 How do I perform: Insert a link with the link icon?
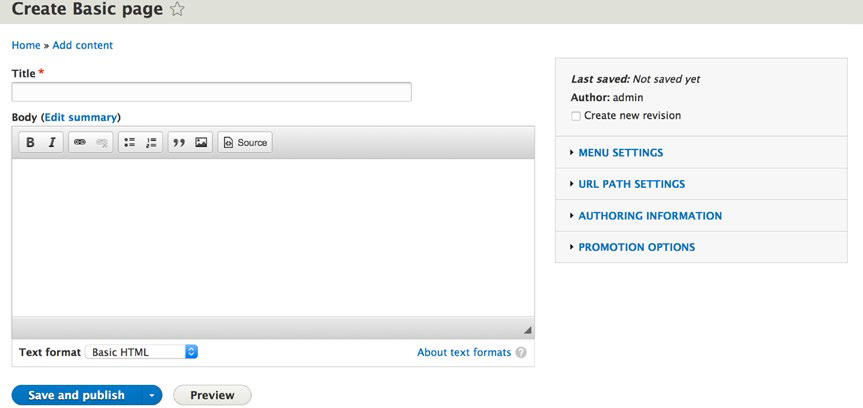coord(80,142)
